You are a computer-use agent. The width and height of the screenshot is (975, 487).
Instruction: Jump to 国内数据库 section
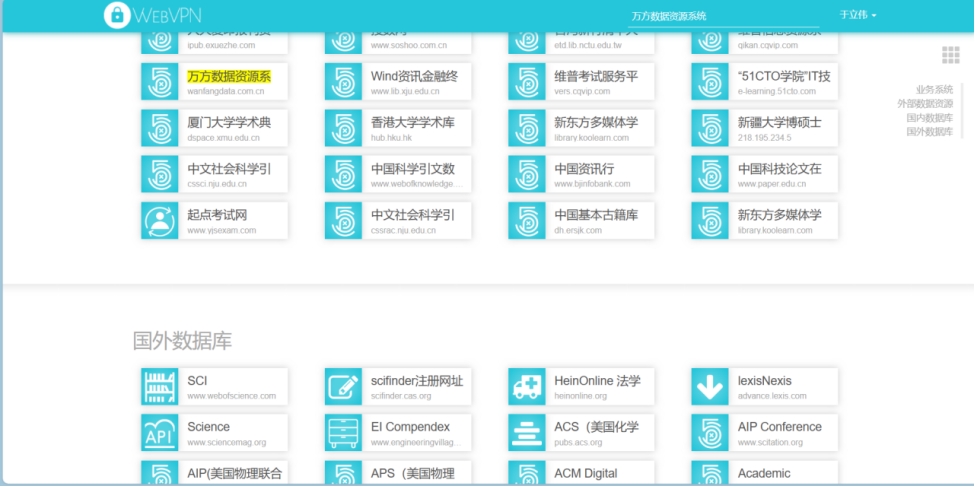pos(930,118)
